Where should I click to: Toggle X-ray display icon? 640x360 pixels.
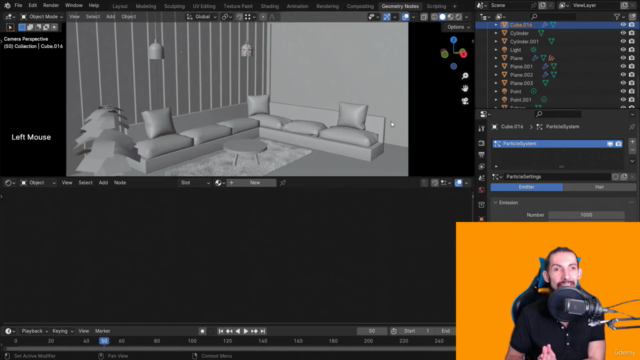click(x=424, y=17)
